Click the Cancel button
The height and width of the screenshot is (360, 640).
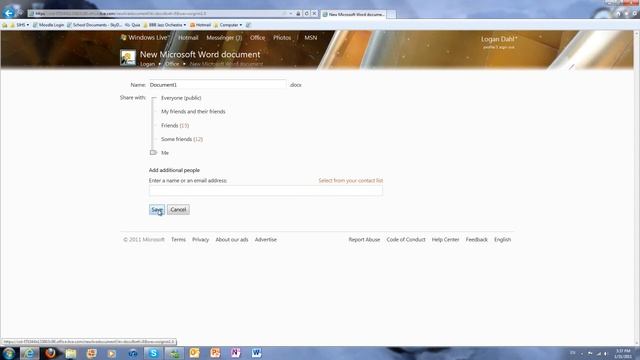(178, 209)
